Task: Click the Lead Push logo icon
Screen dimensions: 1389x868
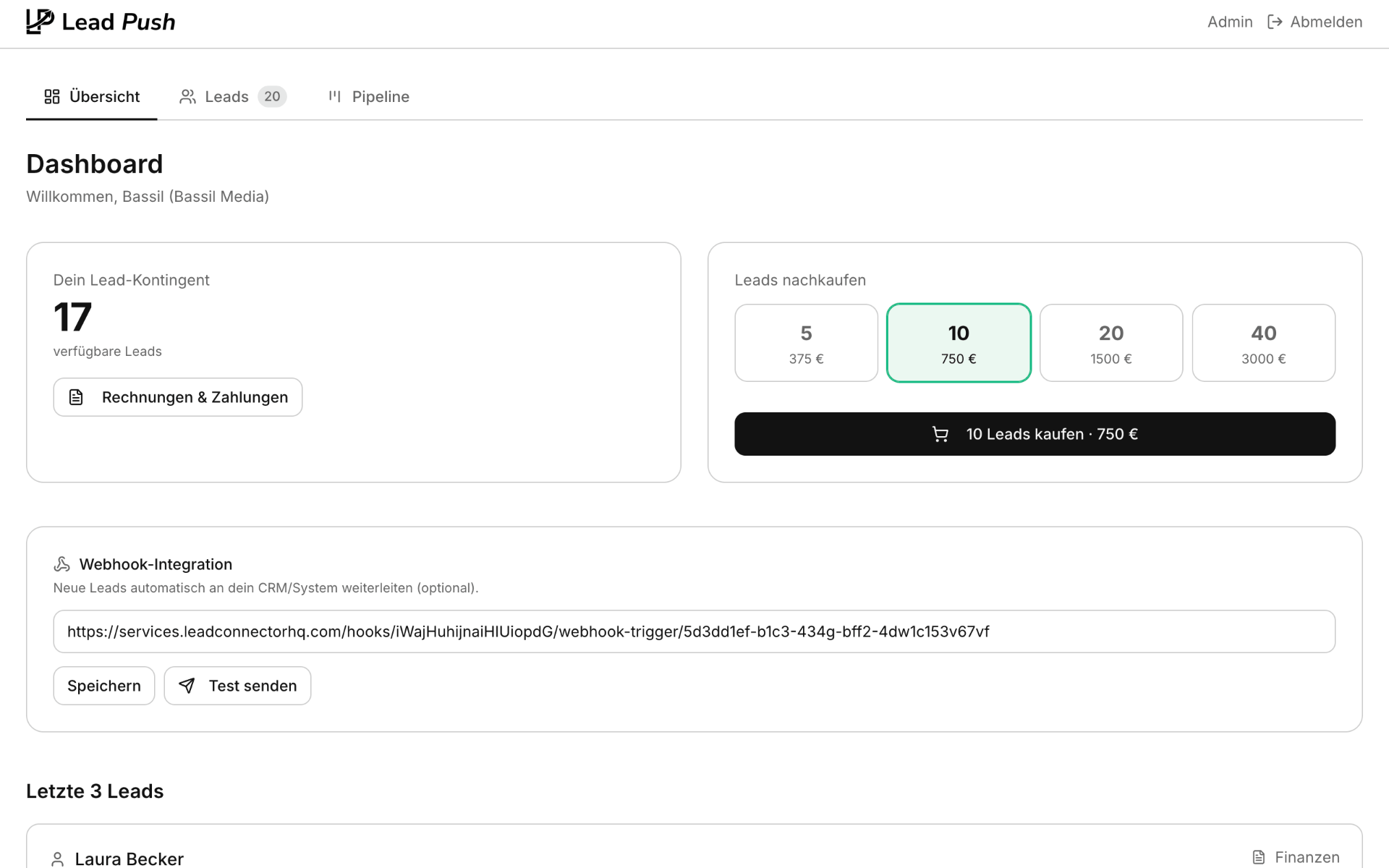Action: pyautogui.click(x=40, y=22)
